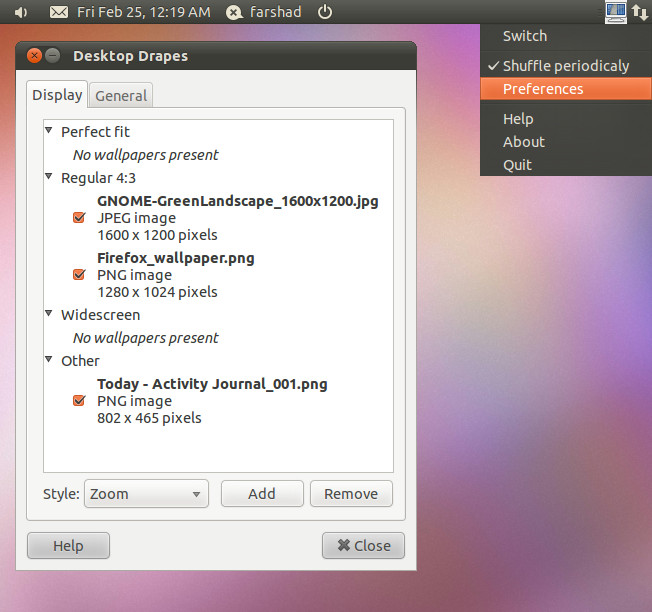Collapse the Regular 4:3 group
652x612 pixels.
pos(49,176)
